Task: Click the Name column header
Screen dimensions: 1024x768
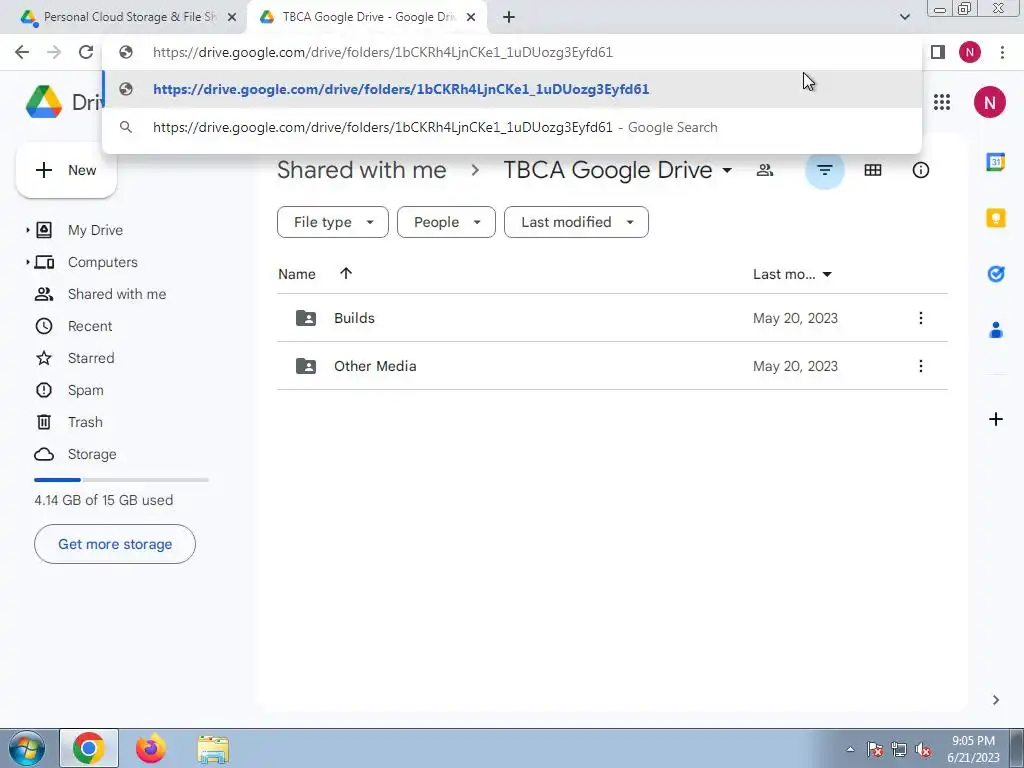Action: pyautogui.click(x=296, y=274)
